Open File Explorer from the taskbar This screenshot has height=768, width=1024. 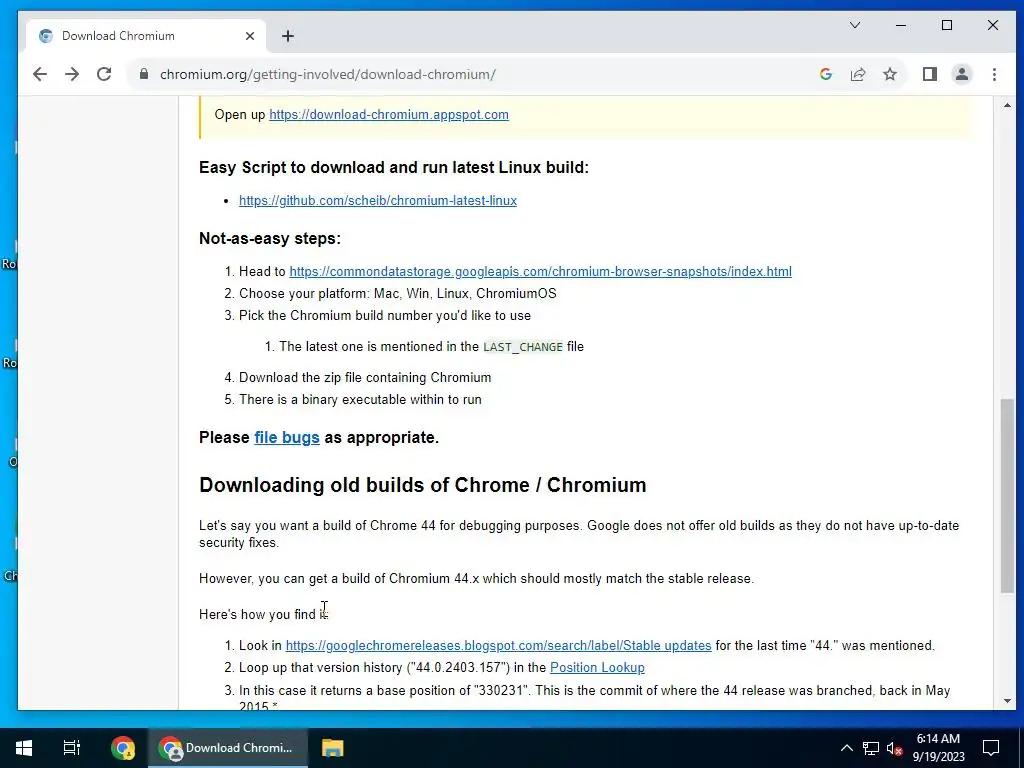point(332,748)
